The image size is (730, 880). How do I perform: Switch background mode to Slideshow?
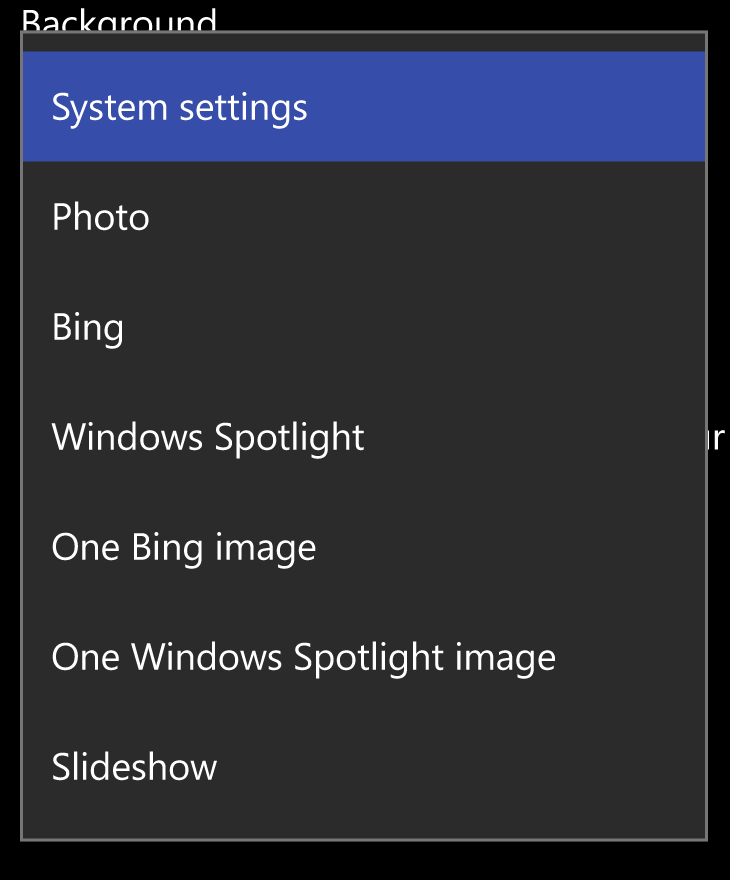coord(134,766)
